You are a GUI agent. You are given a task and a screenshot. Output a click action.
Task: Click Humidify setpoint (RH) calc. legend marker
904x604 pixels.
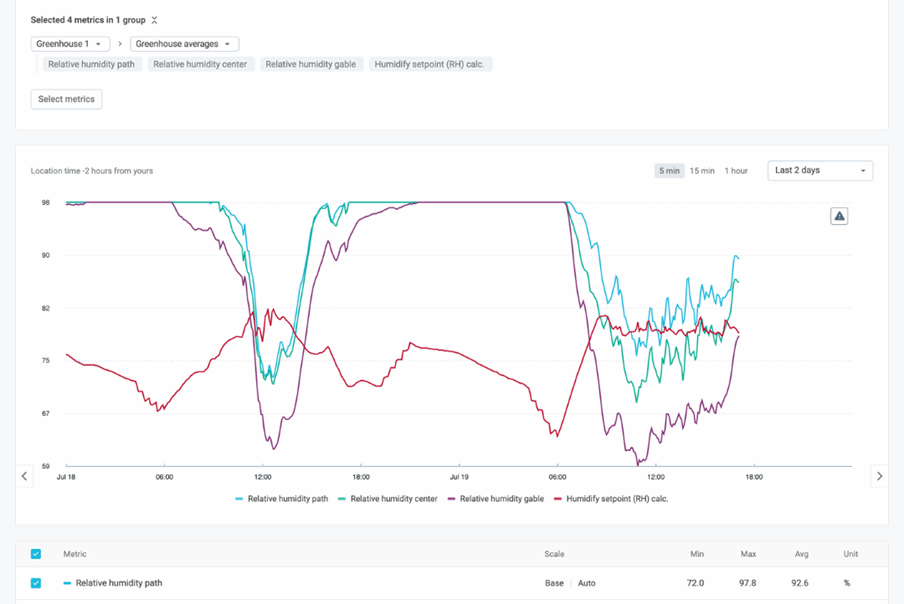tap(558, 498)
